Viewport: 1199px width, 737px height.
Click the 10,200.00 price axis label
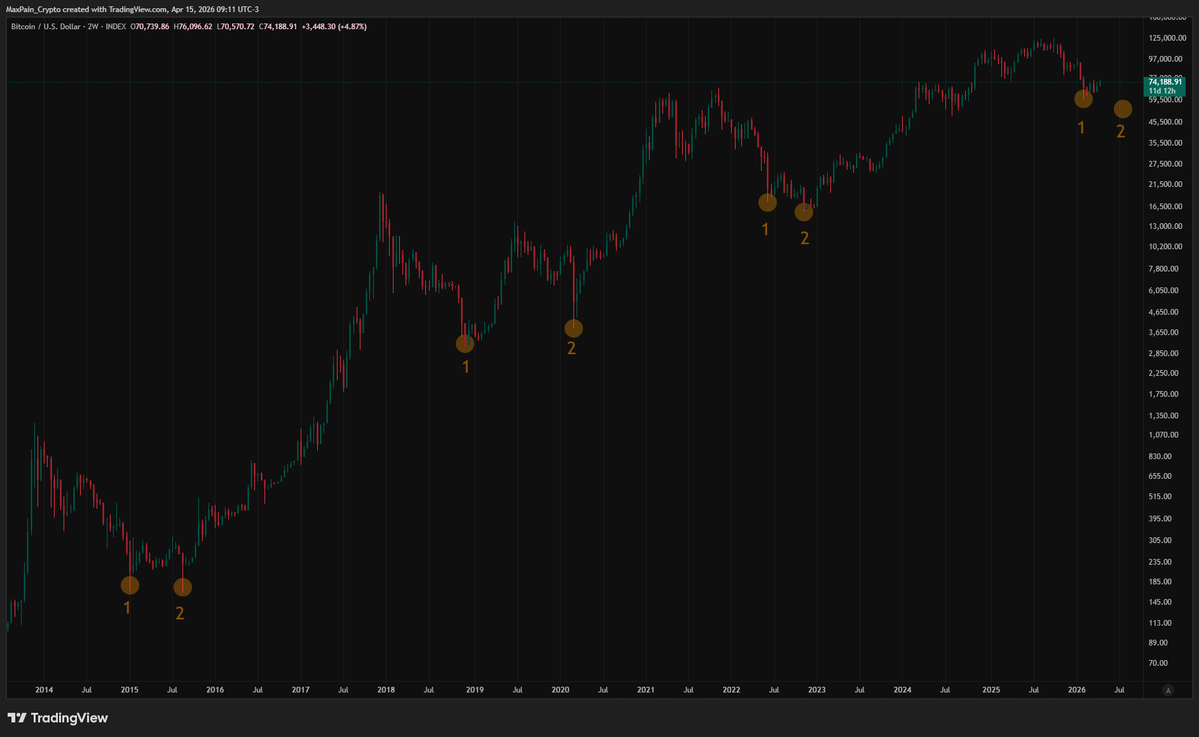pyautogui.click(x=1166, y=247)
